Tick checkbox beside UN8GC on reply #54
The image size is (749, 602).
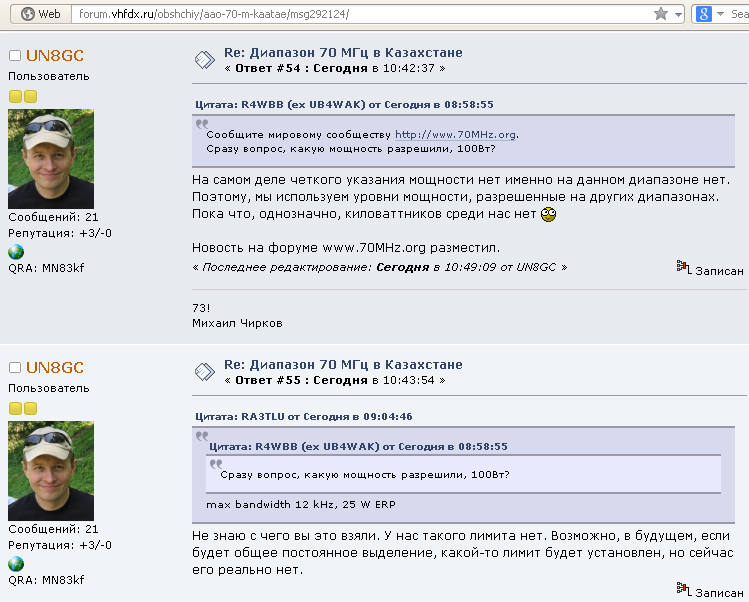click(x=15, y=55)
